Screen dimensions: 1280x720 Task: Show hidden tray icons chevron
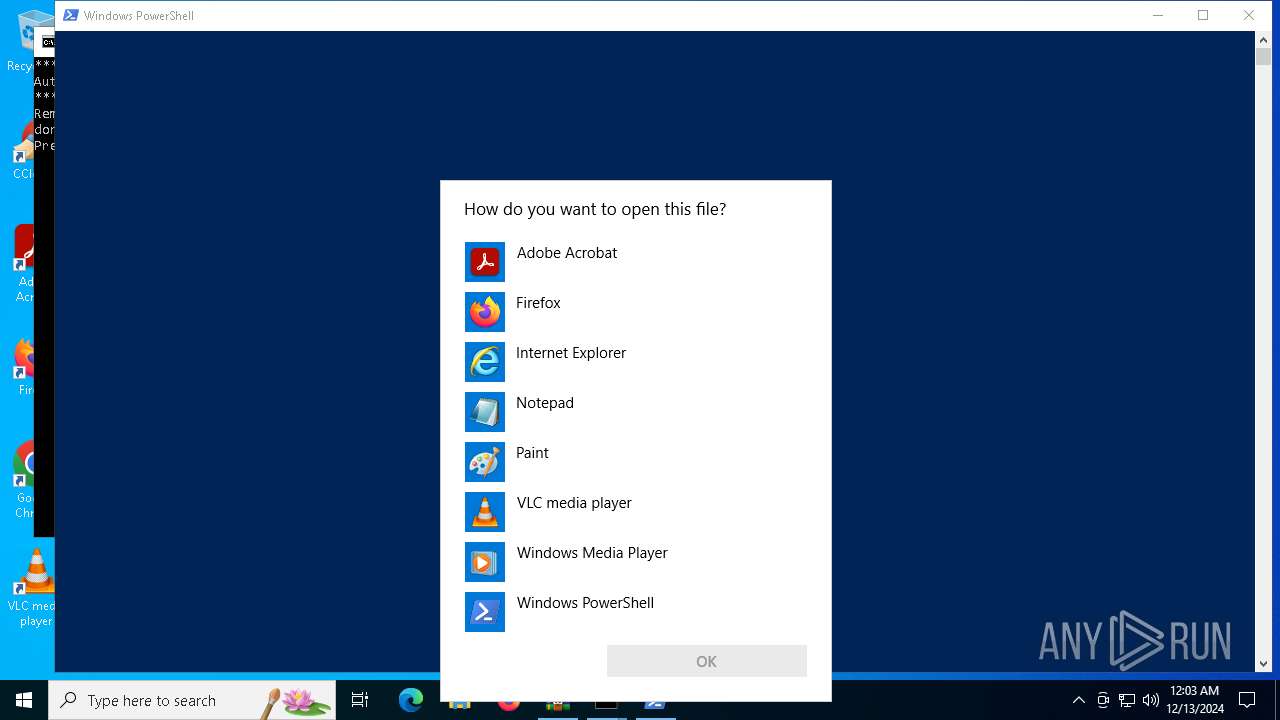(1078, 700)
